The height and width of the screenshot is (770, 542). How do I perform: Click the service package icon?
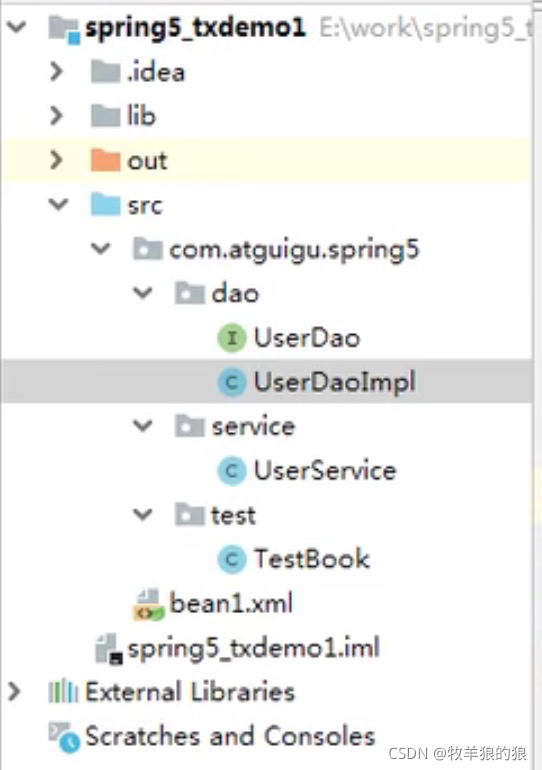(190, 426)
